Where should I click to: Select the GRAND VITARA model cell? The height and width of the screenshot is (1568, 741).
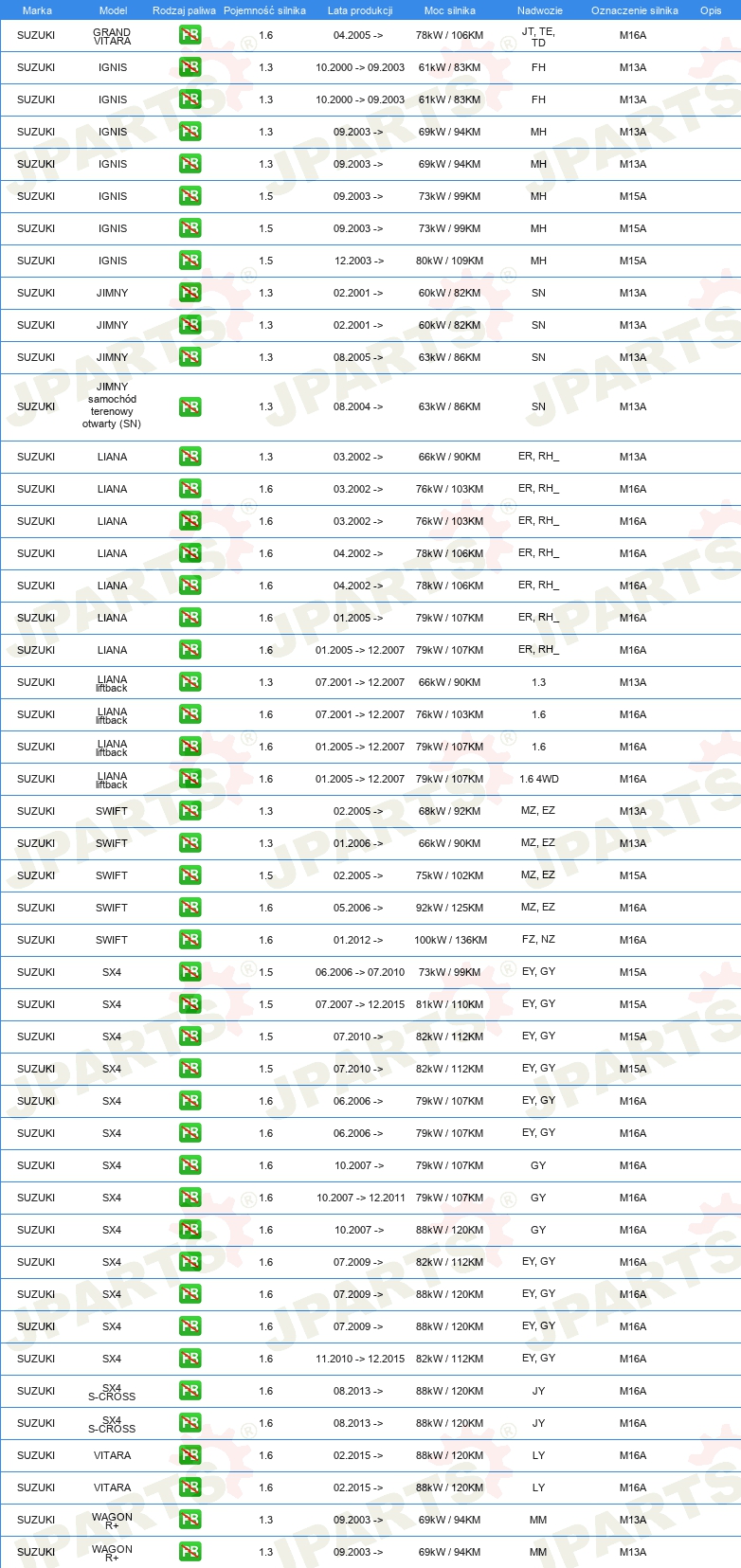(x=112, y=36)
